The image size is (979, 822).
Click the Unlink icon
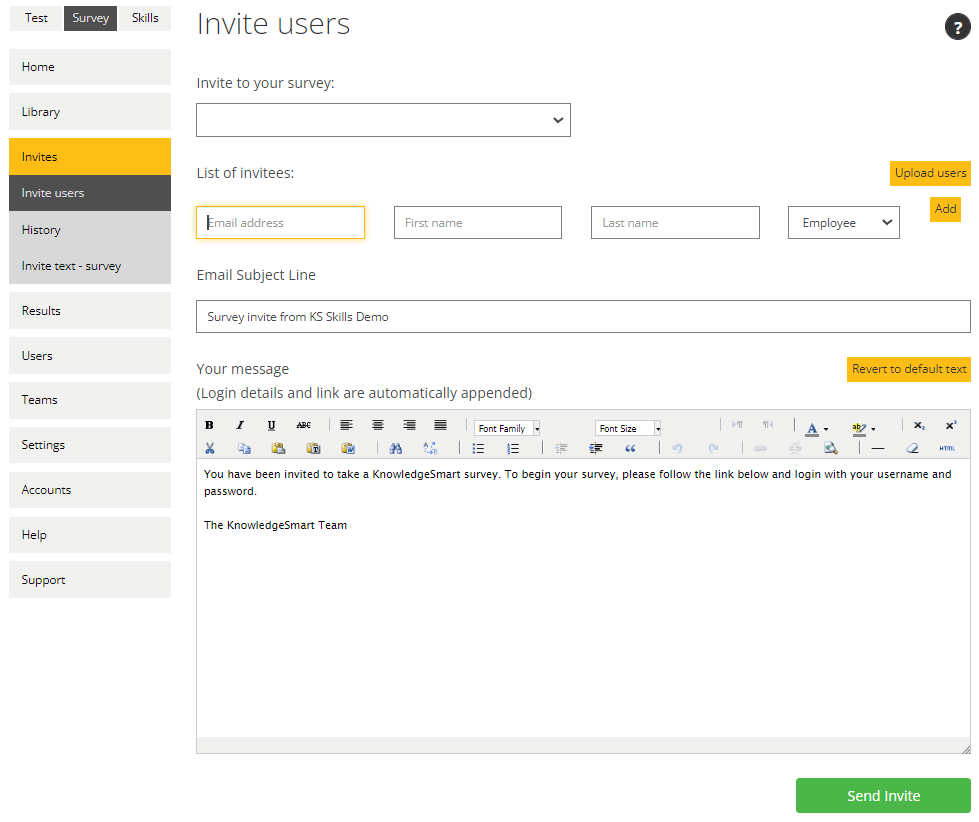click(x=795, y=448)
